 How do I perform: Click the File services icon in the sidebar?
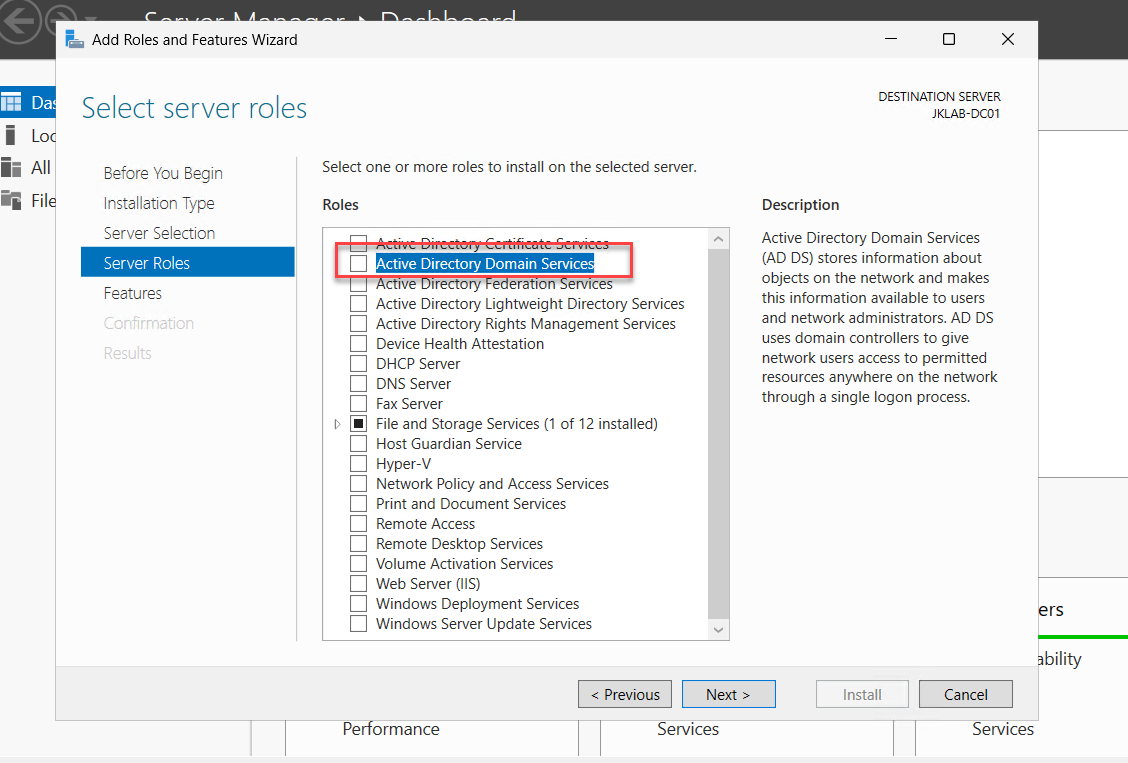point(11,200)
